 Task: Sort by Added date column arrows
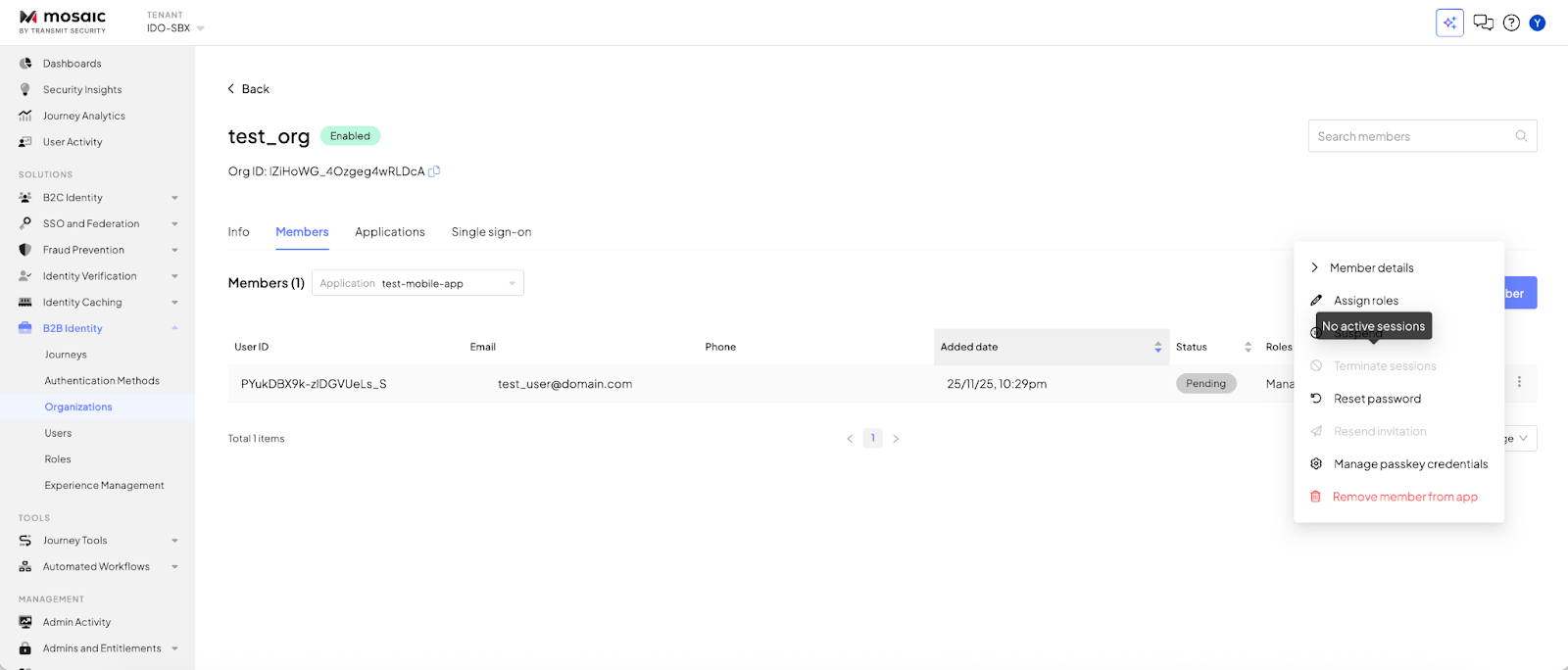pyautogui.click(x=1157, y=347)
